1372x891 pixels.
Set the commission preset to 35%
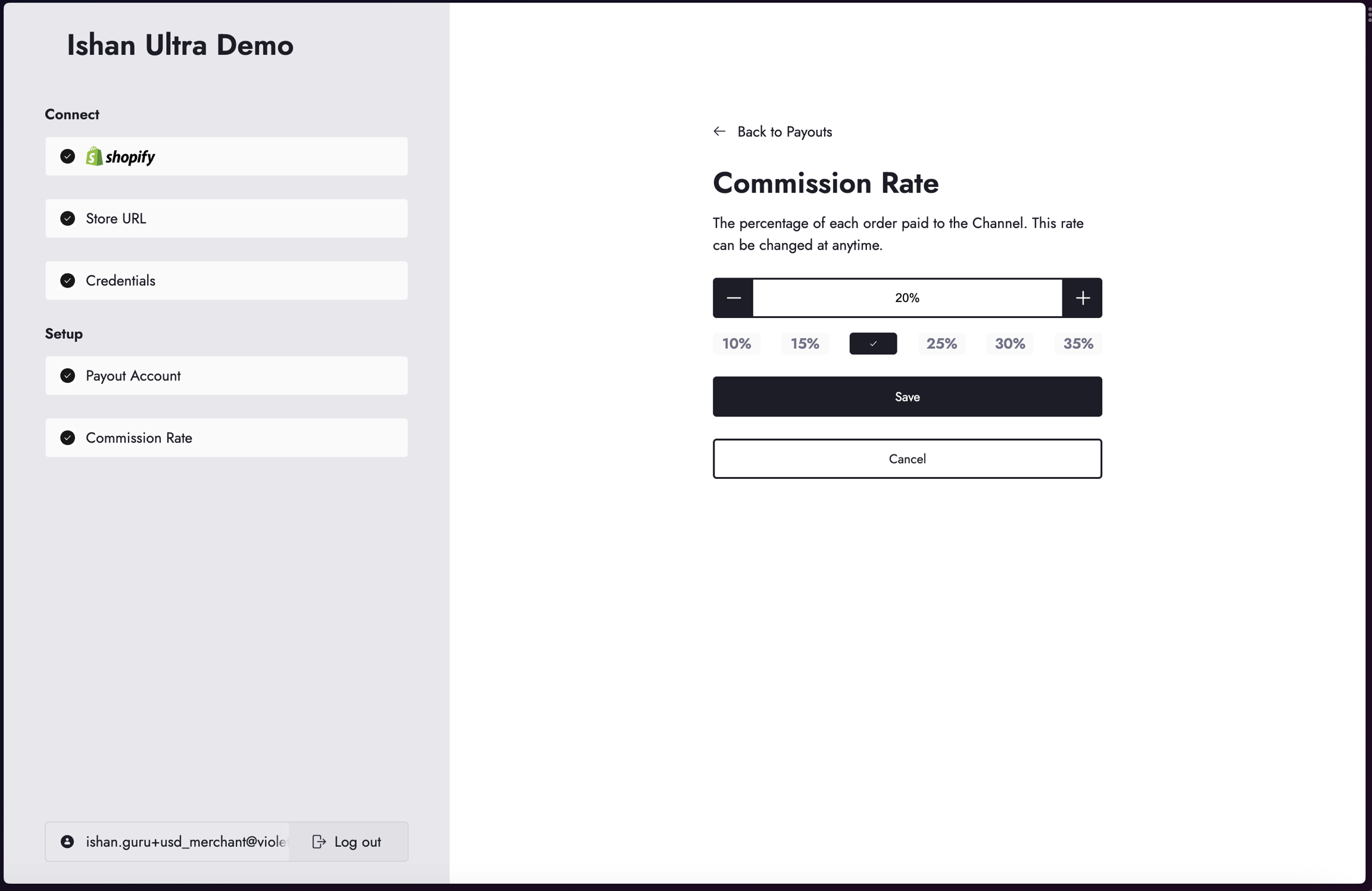[x=1078, y=344]
